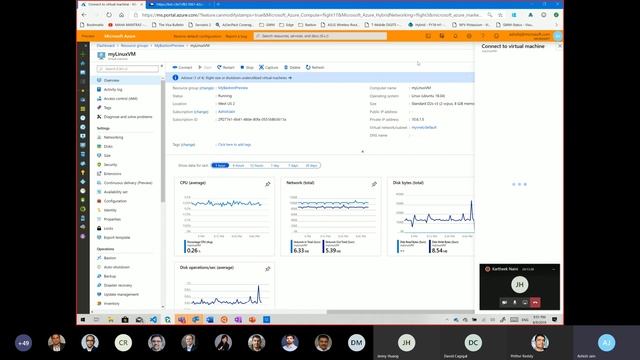Open Microsoft Store bag icon in taskbar
Screen dimensions: 640x360
pyautogui.click(x=125, y=320)
